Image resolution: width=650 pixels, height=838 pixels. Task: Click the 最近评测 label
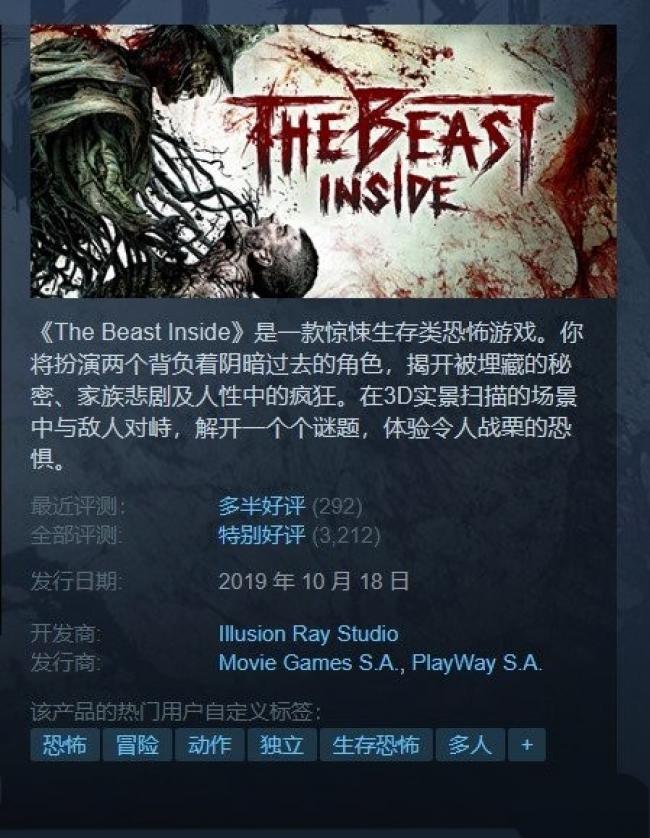[x=78, y=506]
